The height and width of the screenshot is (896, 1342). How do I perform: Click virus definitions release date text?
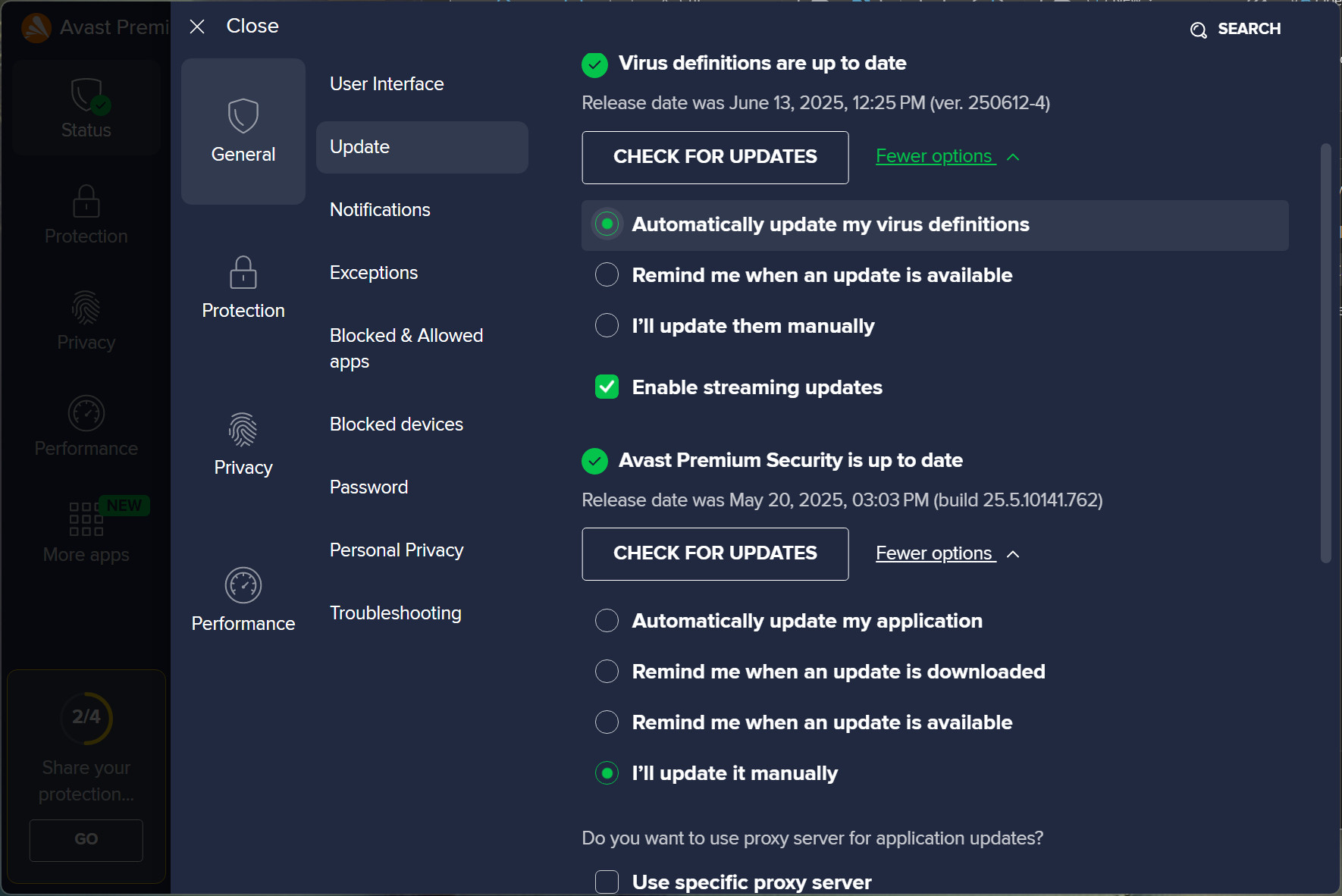(816, 103)
